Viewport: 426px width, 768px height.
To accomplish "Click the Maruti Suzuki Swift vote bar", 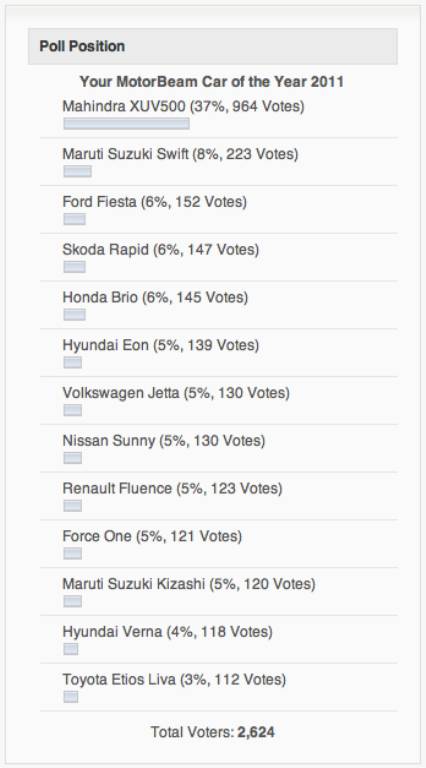I will point(77,171).
